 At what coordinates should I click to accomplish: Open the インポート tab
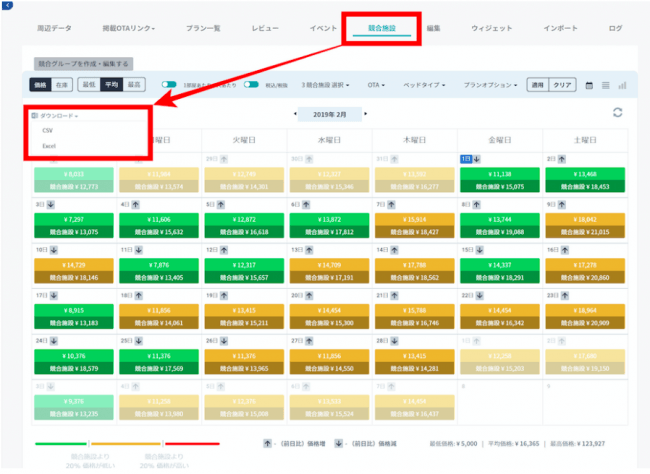(560, 28)
